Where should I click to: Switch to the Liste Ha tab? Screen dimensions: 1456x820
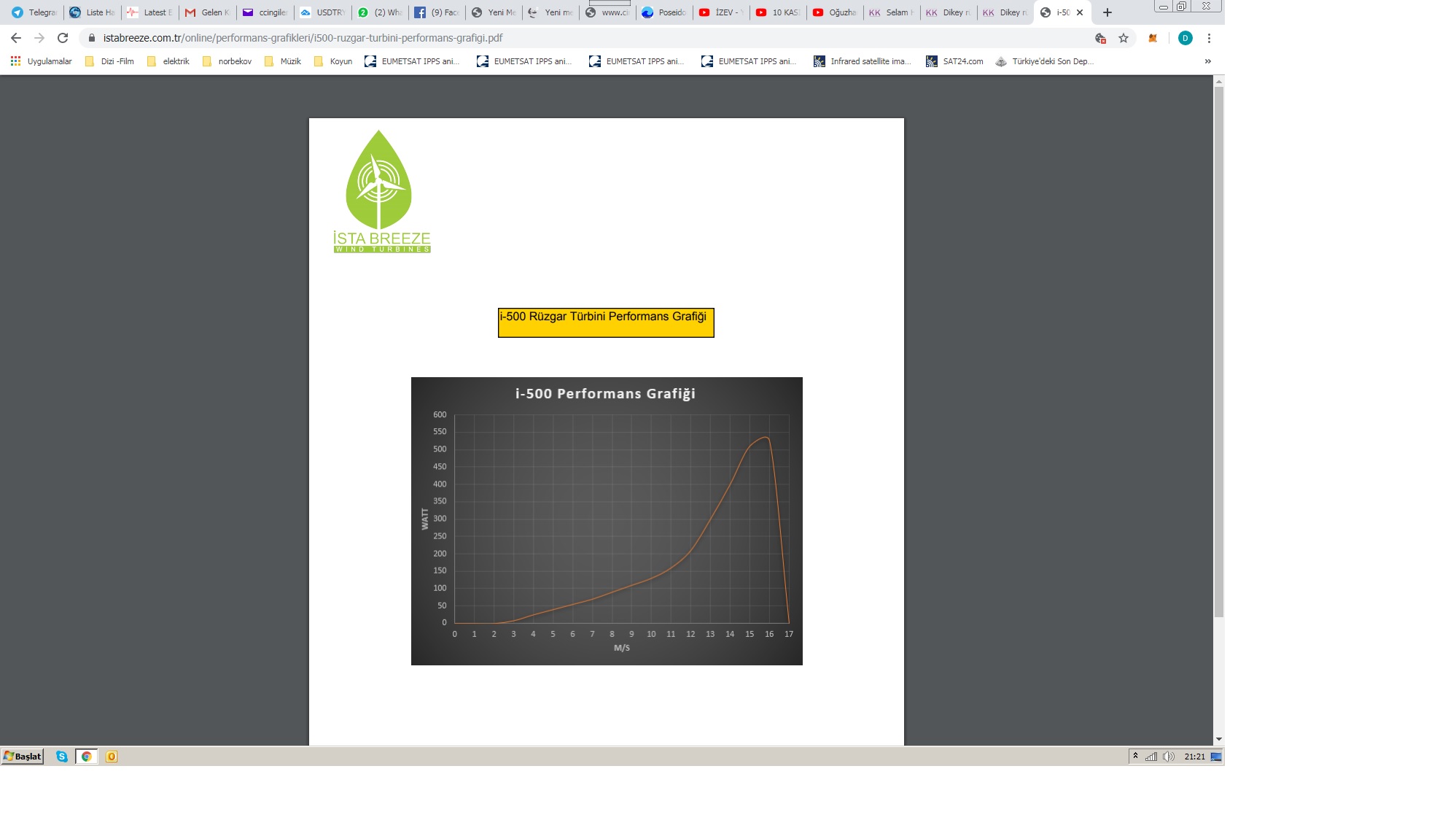point(92,12)
